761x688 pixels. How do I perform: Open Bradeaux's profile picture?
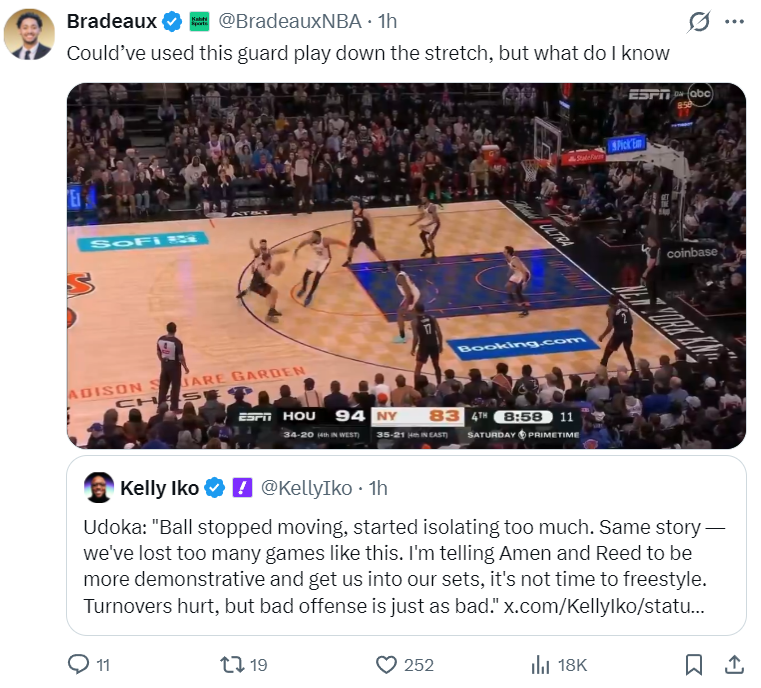point(29,36)
